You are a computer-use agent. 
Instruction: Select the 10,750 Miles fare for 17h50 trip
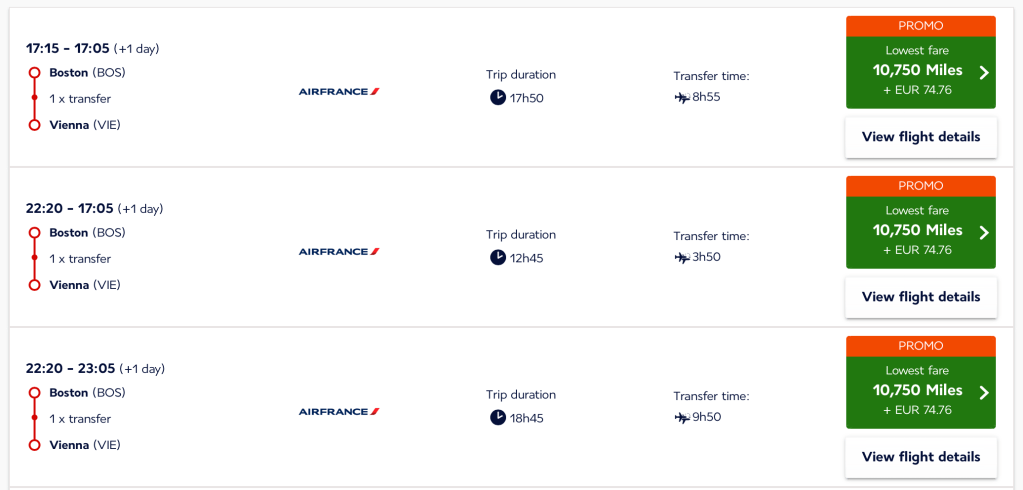917,71
